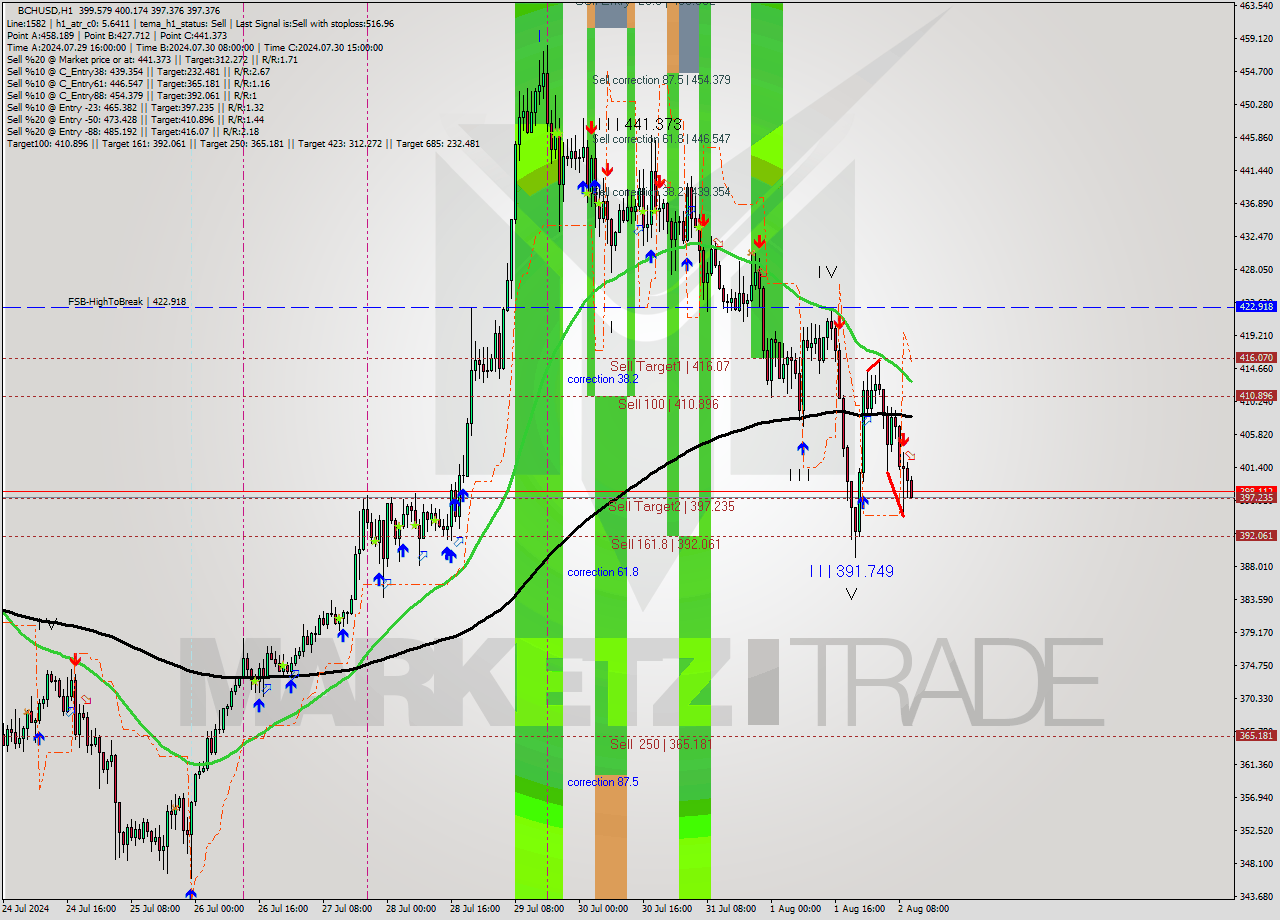Click the red 392.061 price tag on axis
Viewport: 1280px width, 920px height.
tap(1256, 536)
